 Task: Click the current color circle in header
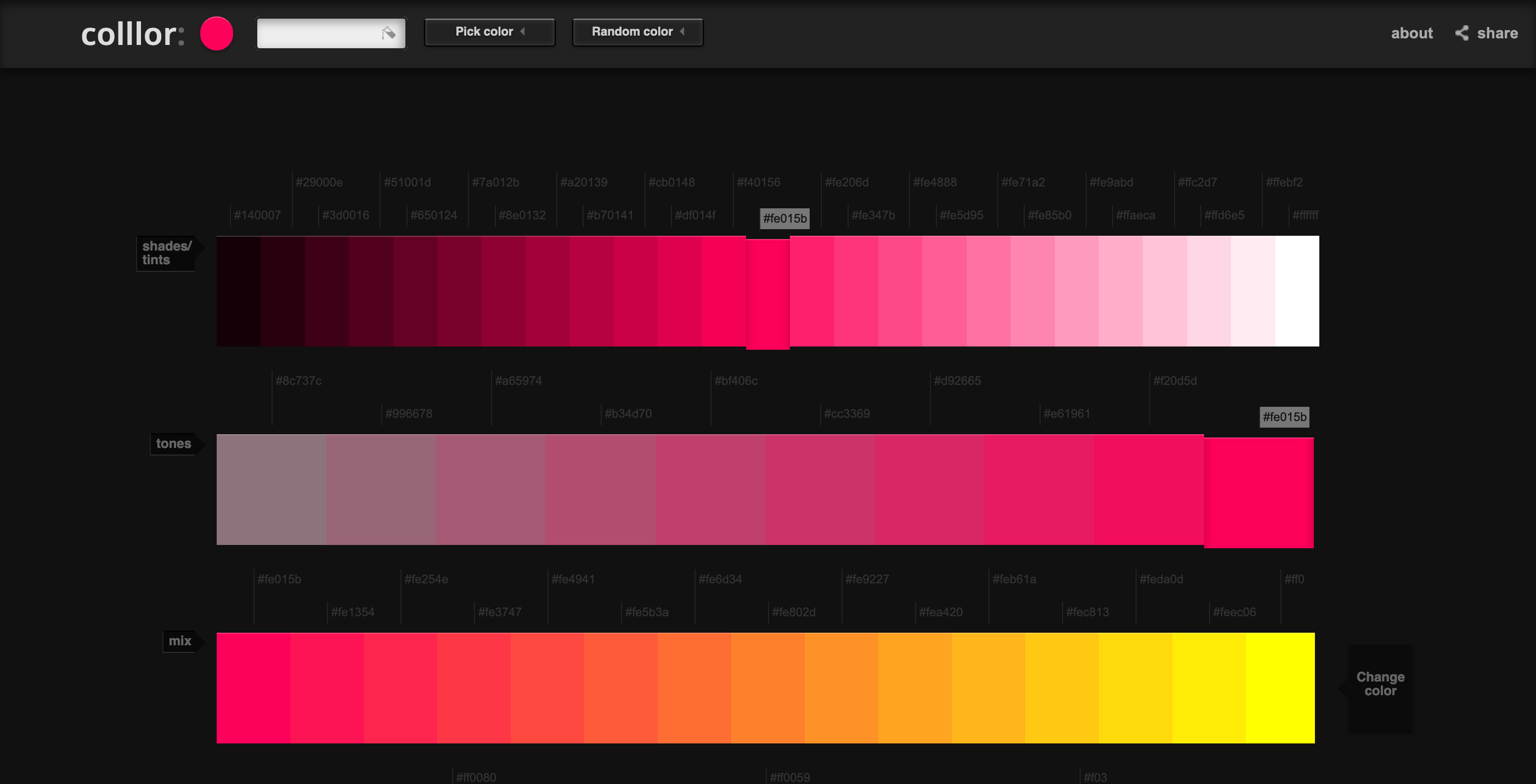click(217, 33)
